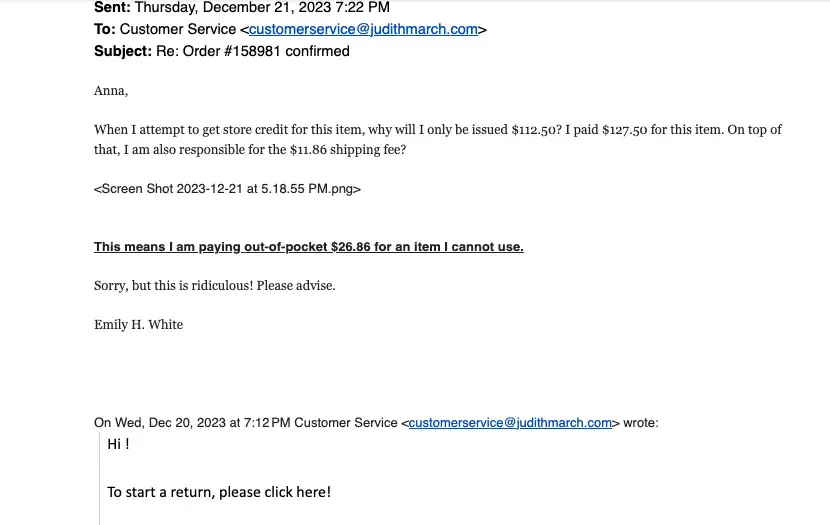Click the signature 'Emily H. White'
The image size is (830, 525).
(138, 325)
